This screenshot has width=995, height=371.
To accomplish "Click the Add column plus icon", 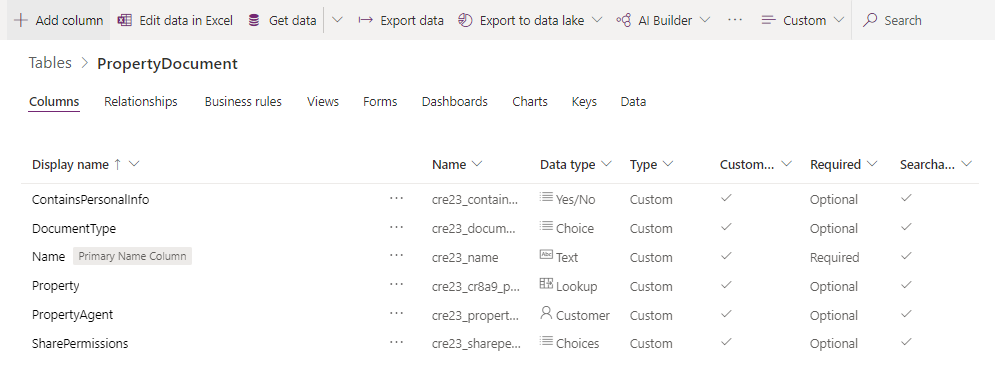I will point(21,20).
